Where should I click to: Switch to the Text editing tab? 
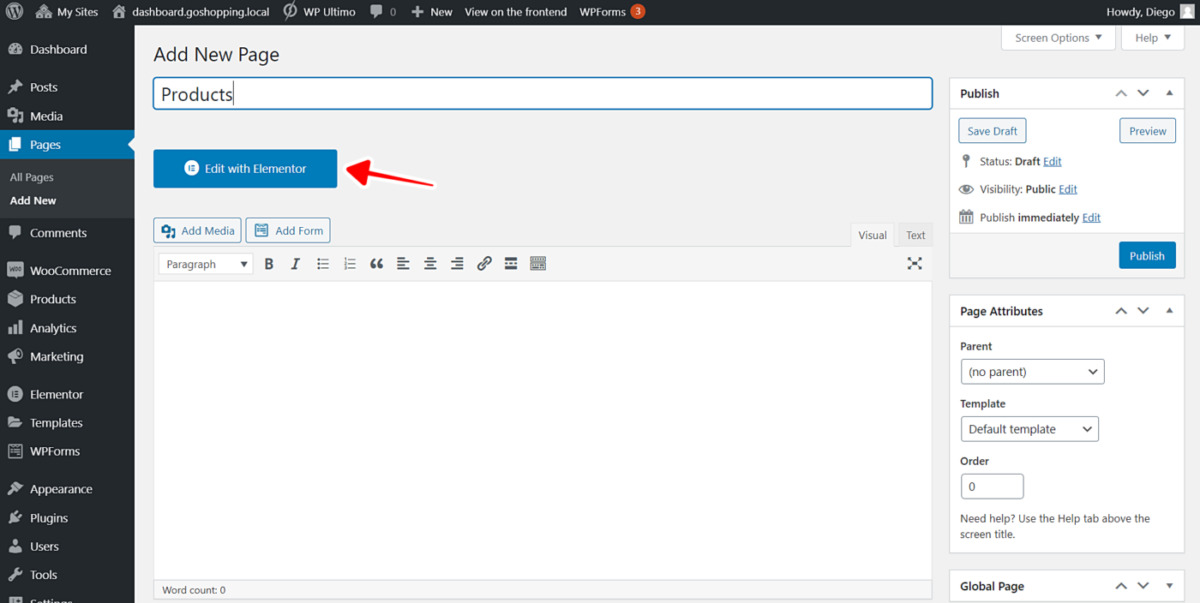pyautogui.click(x=914, y=234)
